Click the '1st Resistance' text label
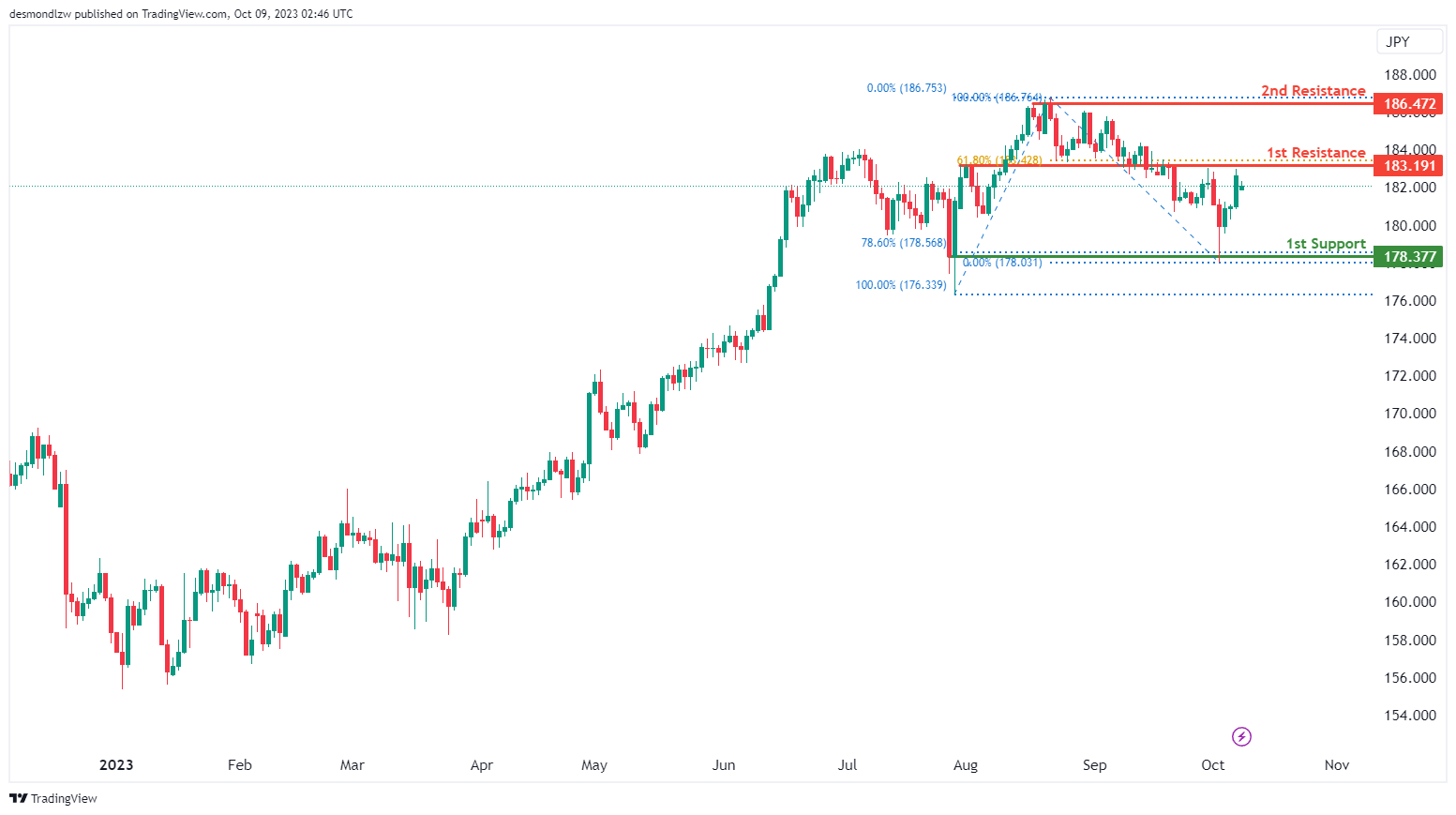Viewport: 1456px width, 815px height. pyautogui.click(x=1315, y=153)
